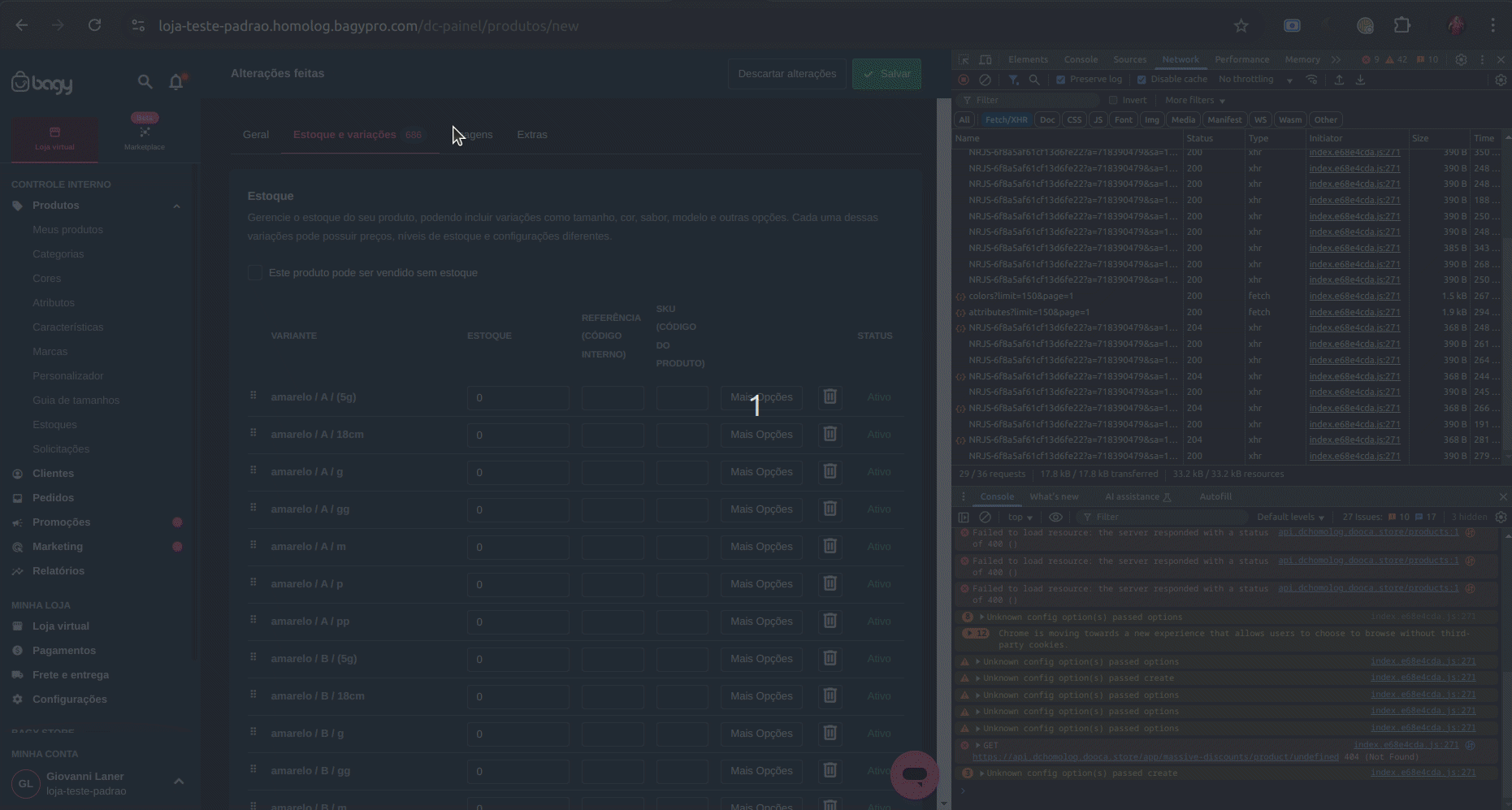
Task: Open the Geral product tab
Action: (256, 135)
